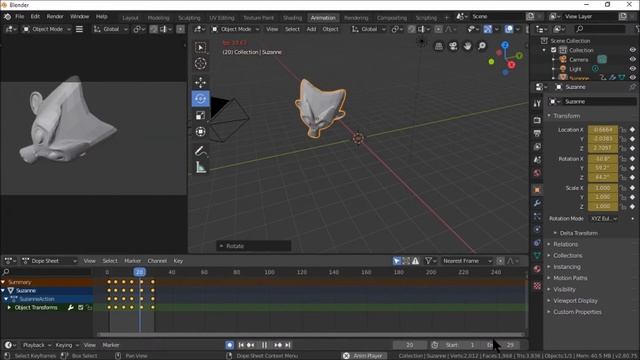This screenshot has height=360, width=640.
Task: Open the Render menu
Action: point(55,17)
